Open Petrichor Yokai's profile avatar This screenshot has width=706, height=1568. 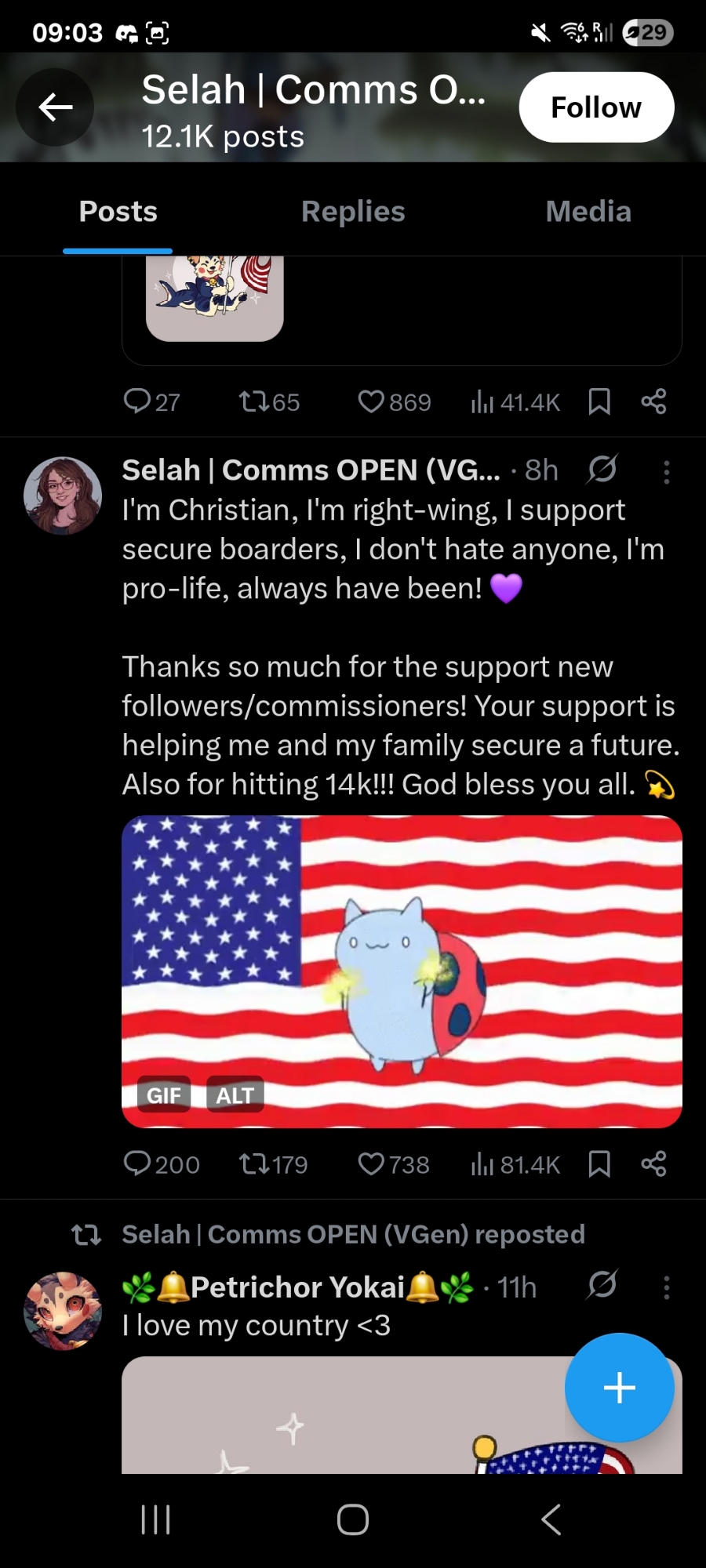(x=63, y=1310)
